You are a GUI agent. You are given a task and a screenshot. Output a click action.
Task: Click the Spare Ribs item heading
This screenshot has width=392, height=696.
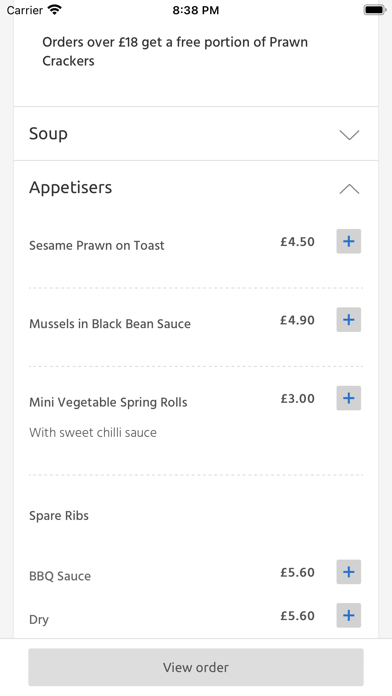[x=59, y=516]
